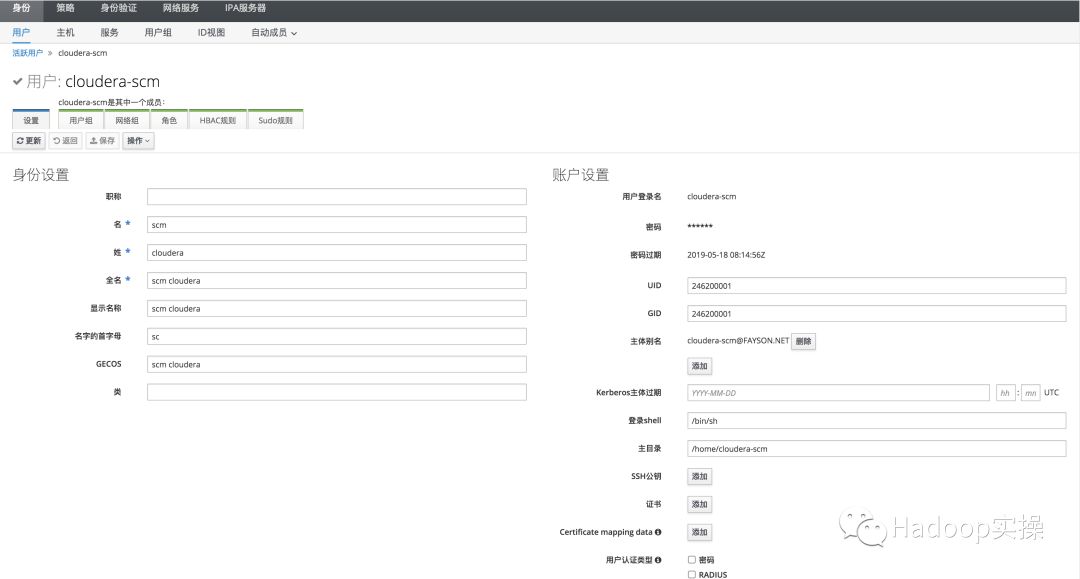Switch to the 主机 sub-navigation tab
The width and height of the screenshot is (1080, 579).
[65, 32]
